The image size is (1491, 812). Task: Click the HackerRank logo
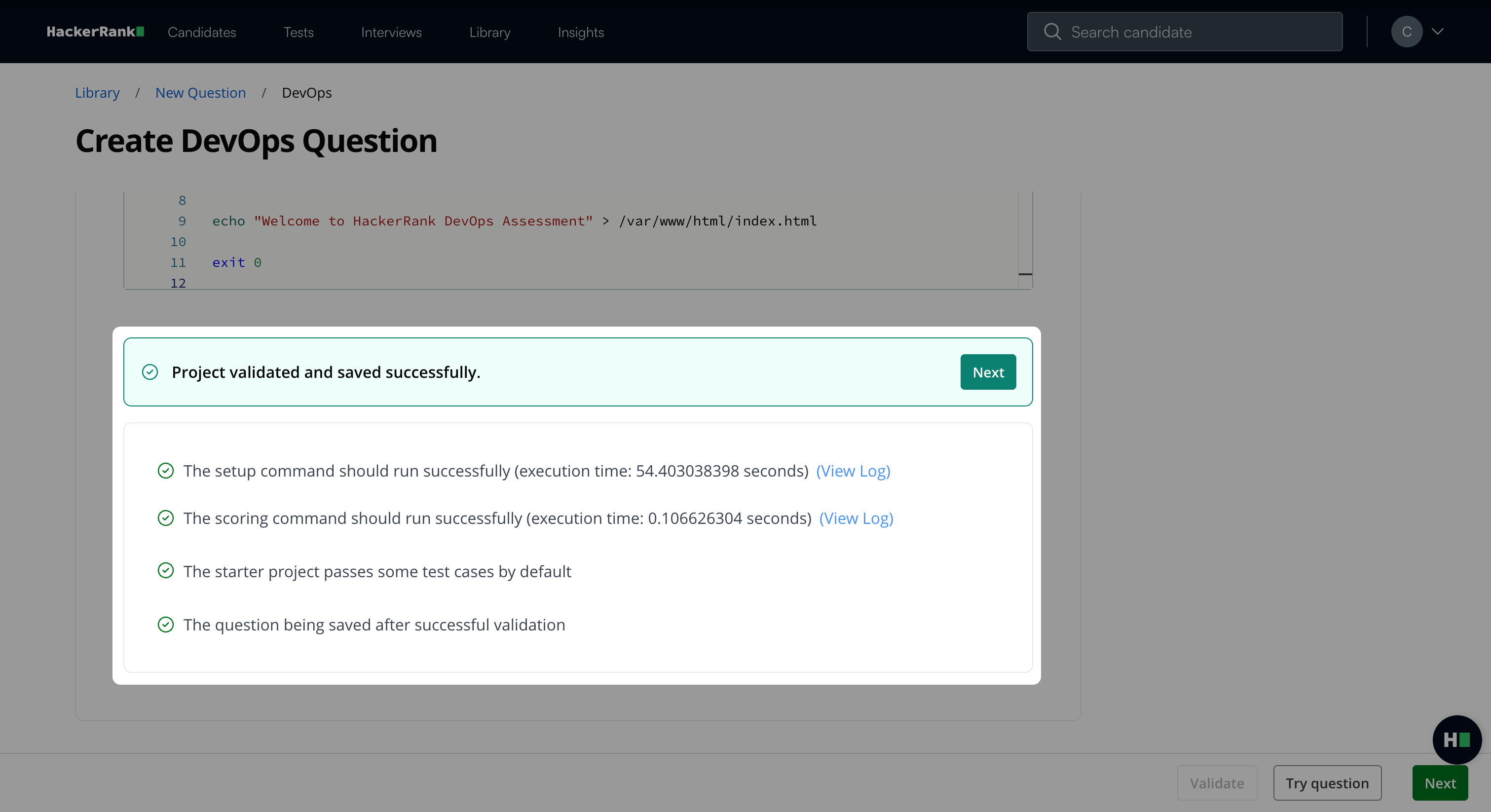tap(95, 32)
